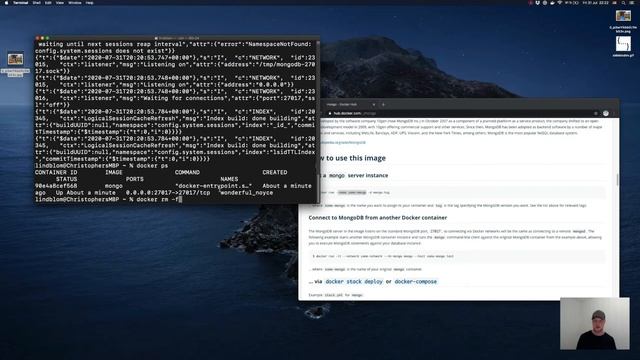
Task: Click the Docker whale menu bar icon
Action: pyautogui.click(x=552, y=2)
